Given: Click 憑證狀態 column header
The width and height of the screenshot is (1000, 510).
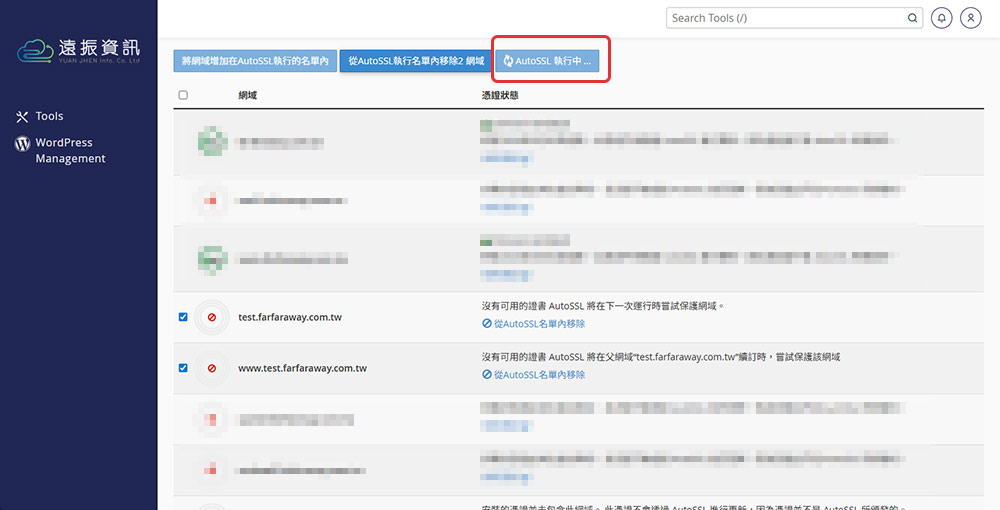Looking at the screenshot, I should [500, 95].
